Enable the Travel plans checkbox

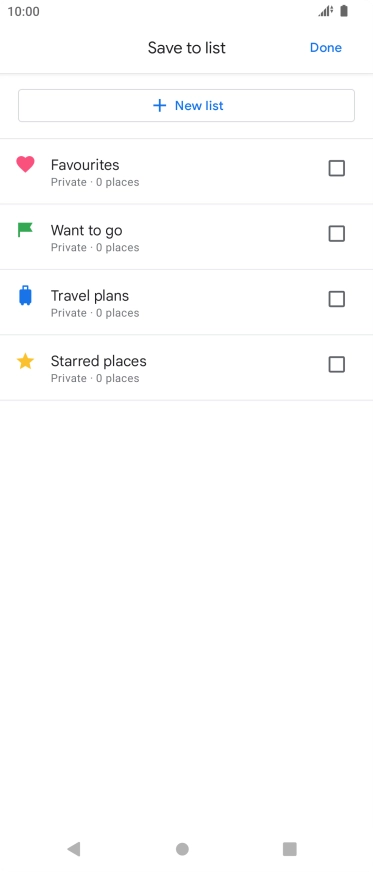pos(336,299)
